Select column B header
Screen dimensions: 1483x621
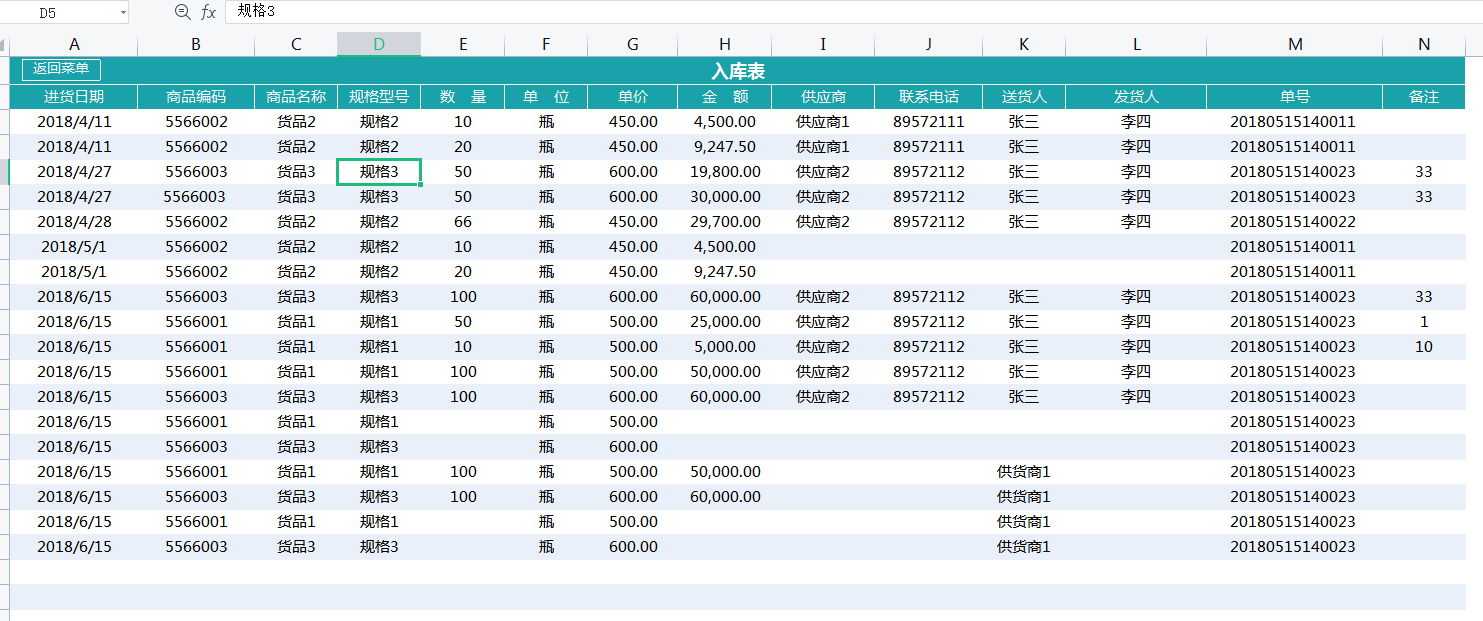coord(196,44)
